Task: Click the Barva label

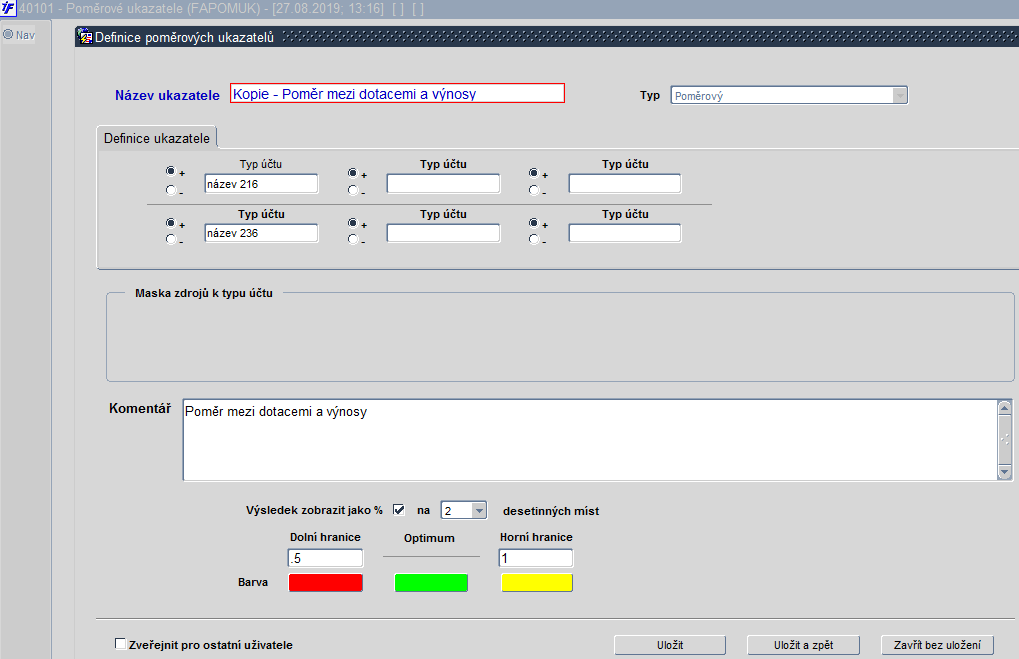Action: (x=253, y=582)
